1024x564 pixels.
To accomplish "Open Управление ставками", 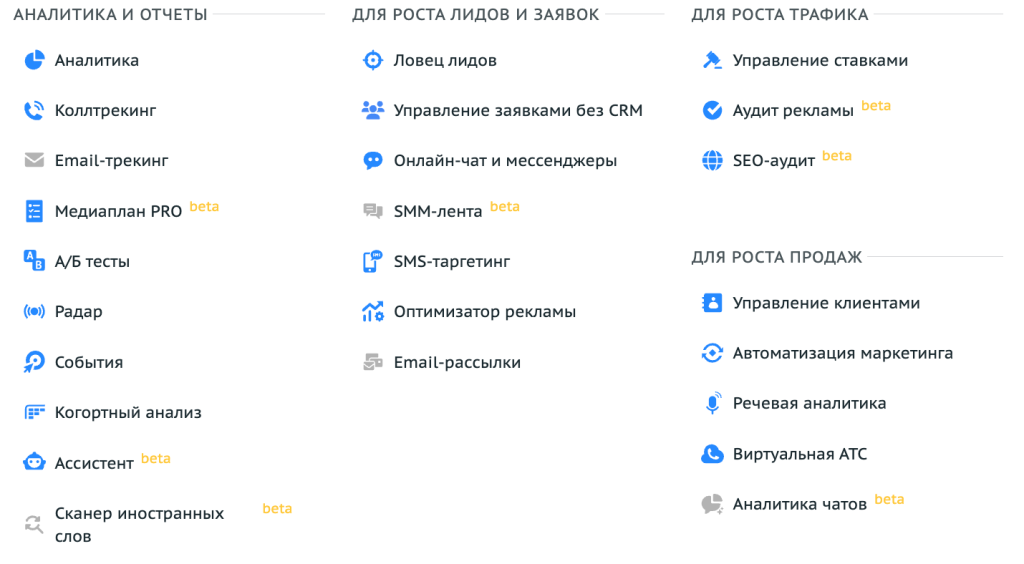I will 820,60.
